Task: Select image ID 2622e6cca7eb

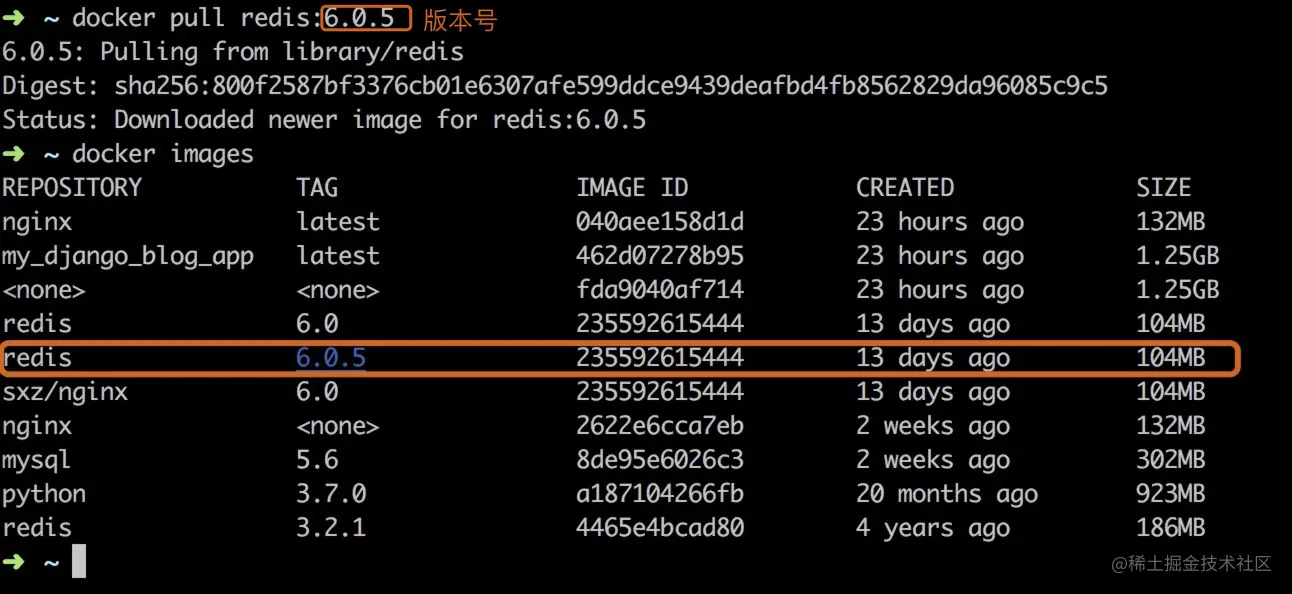Action: click(x=660, y=426)
